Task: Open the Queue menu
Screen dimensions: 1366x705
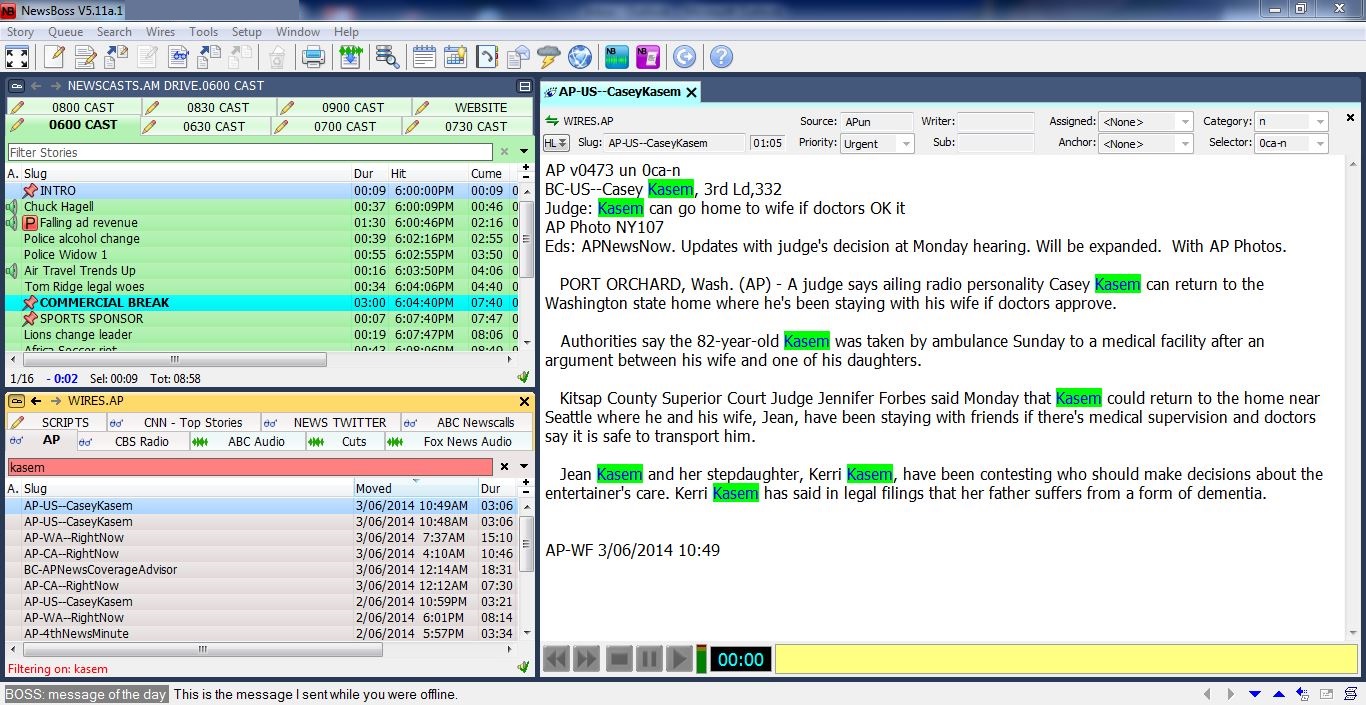Action: pyautogui.click(x=66, y=32)
